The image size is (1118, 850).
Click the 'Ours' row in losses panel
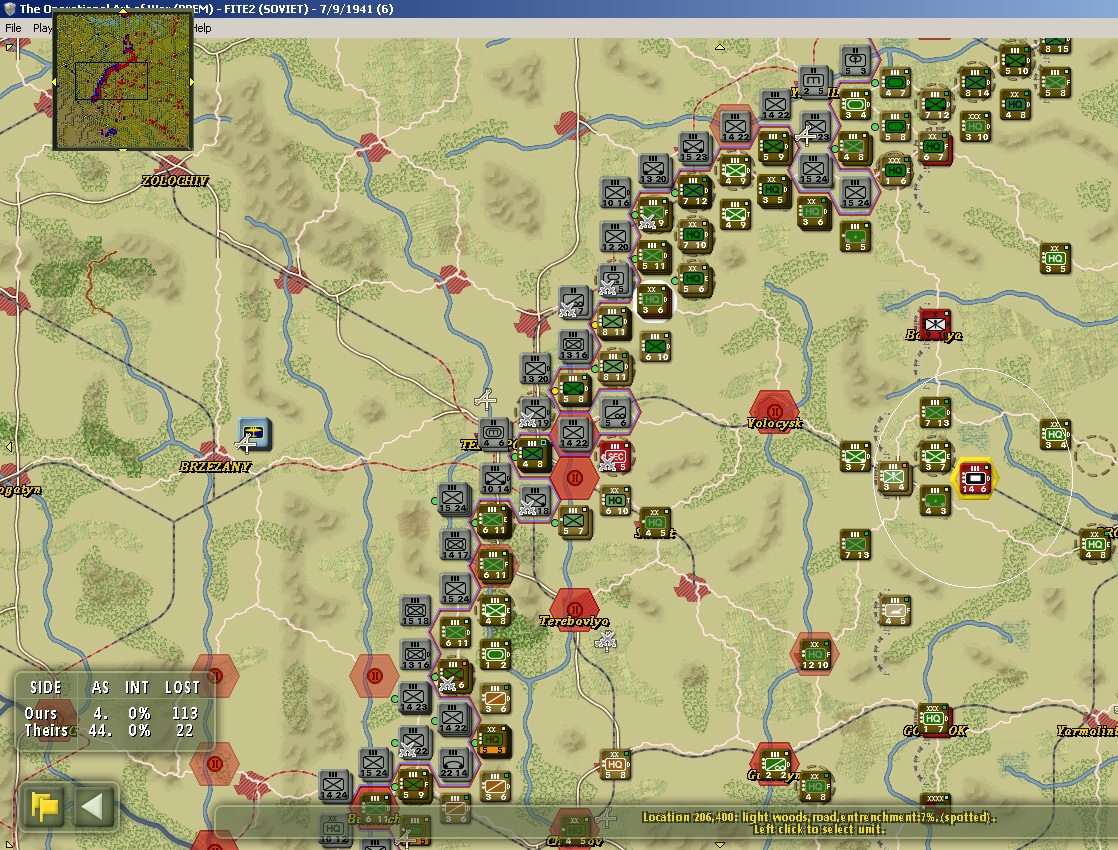point(112,713)
